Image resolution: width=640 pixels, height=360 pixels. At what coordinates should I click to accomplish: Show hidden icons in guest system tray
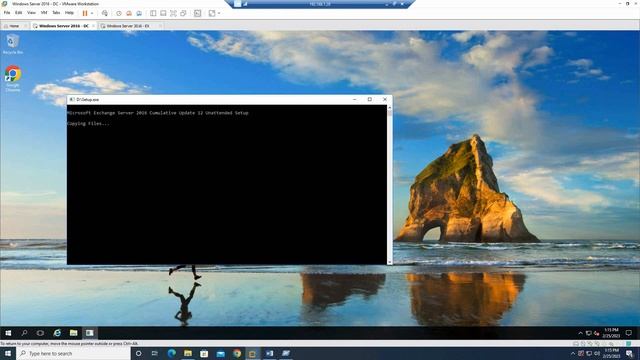coord(580,333)
